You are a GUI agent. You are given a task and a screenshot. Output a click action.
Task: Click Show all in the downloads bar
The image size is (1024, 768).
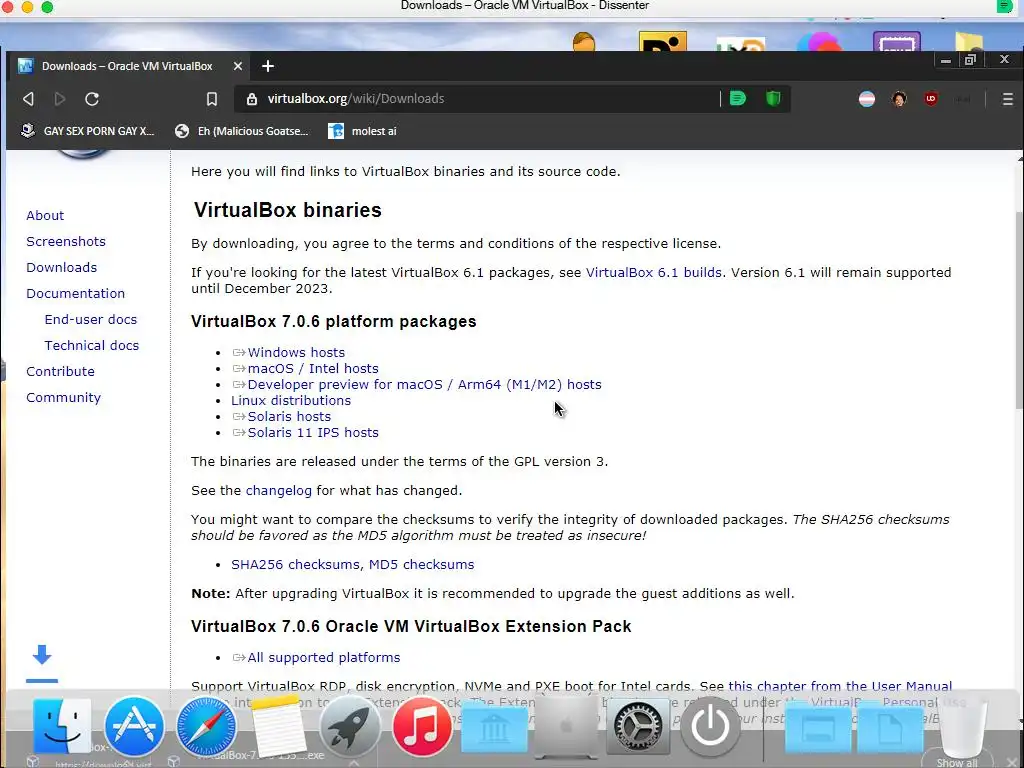(957, 763)
